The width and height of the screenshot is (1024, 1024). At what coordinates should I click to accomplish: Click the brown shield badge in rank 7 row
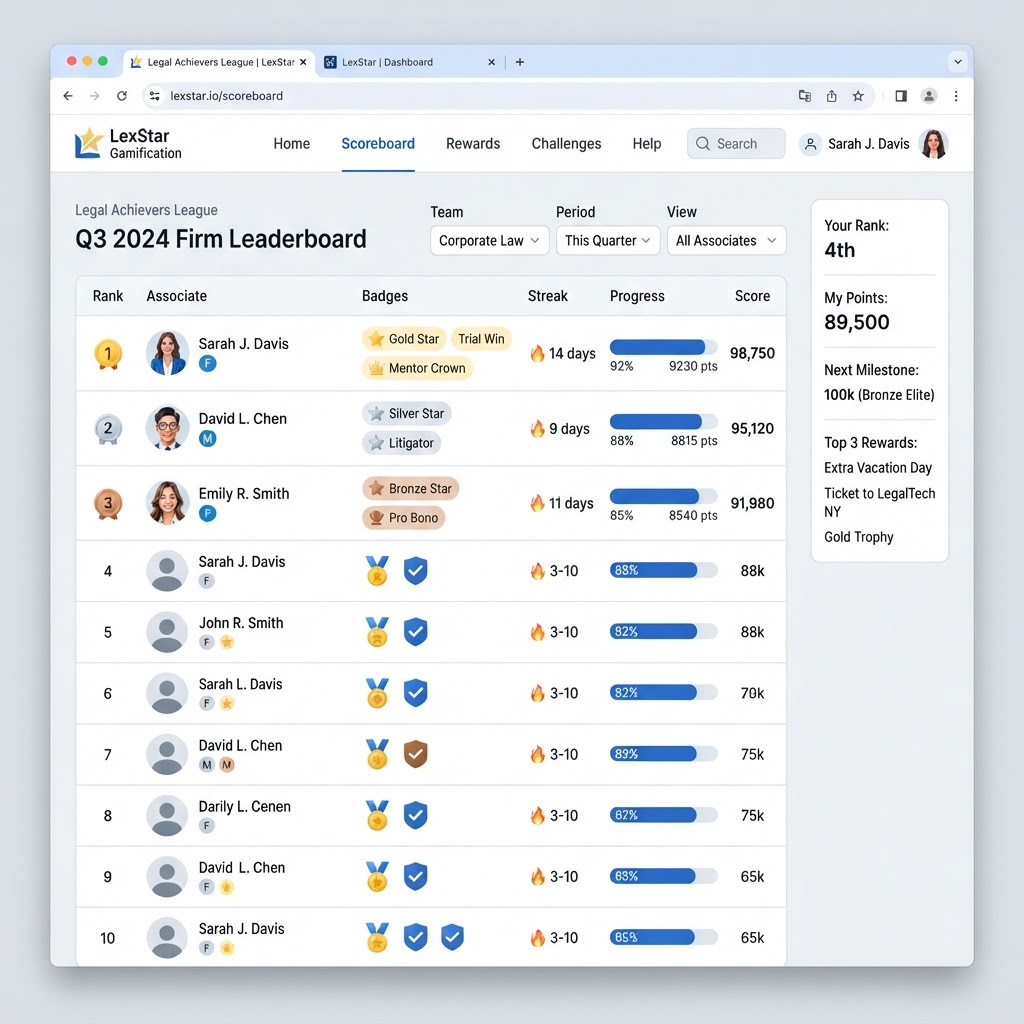pyautogui.click(x=415, y=754)
